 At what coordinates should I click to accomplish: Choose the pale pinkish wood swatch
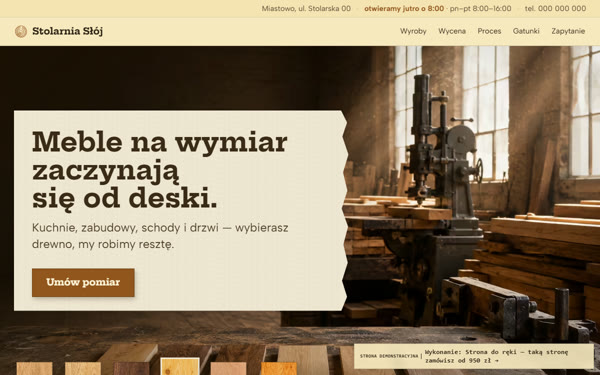click(228, 368)
